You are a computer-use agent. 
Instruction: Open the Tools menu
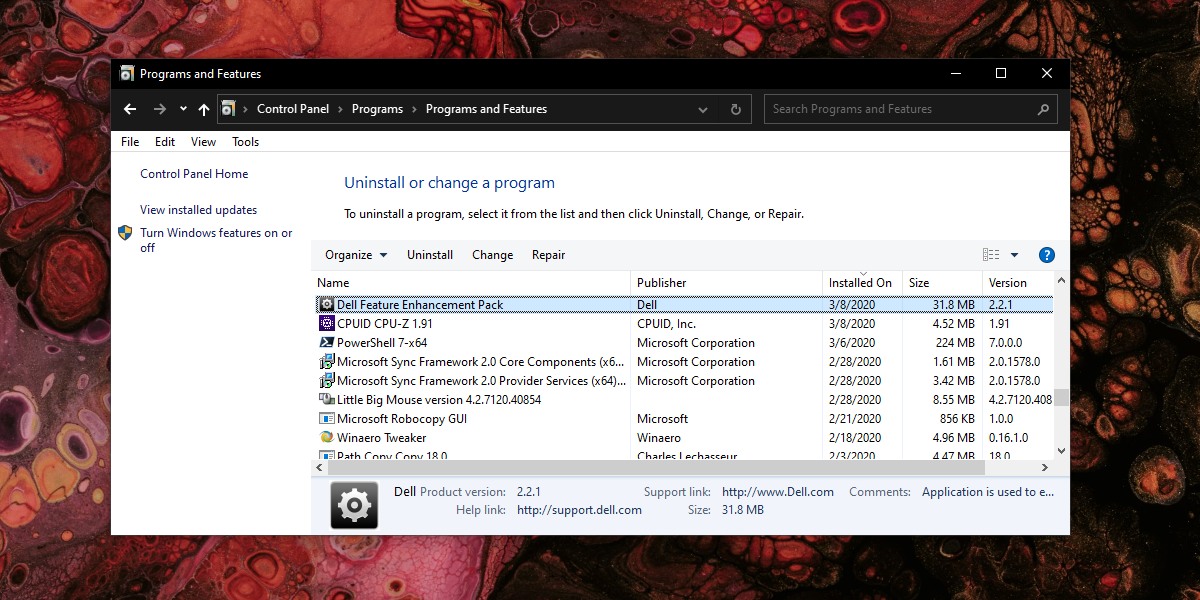coord(245,142)
